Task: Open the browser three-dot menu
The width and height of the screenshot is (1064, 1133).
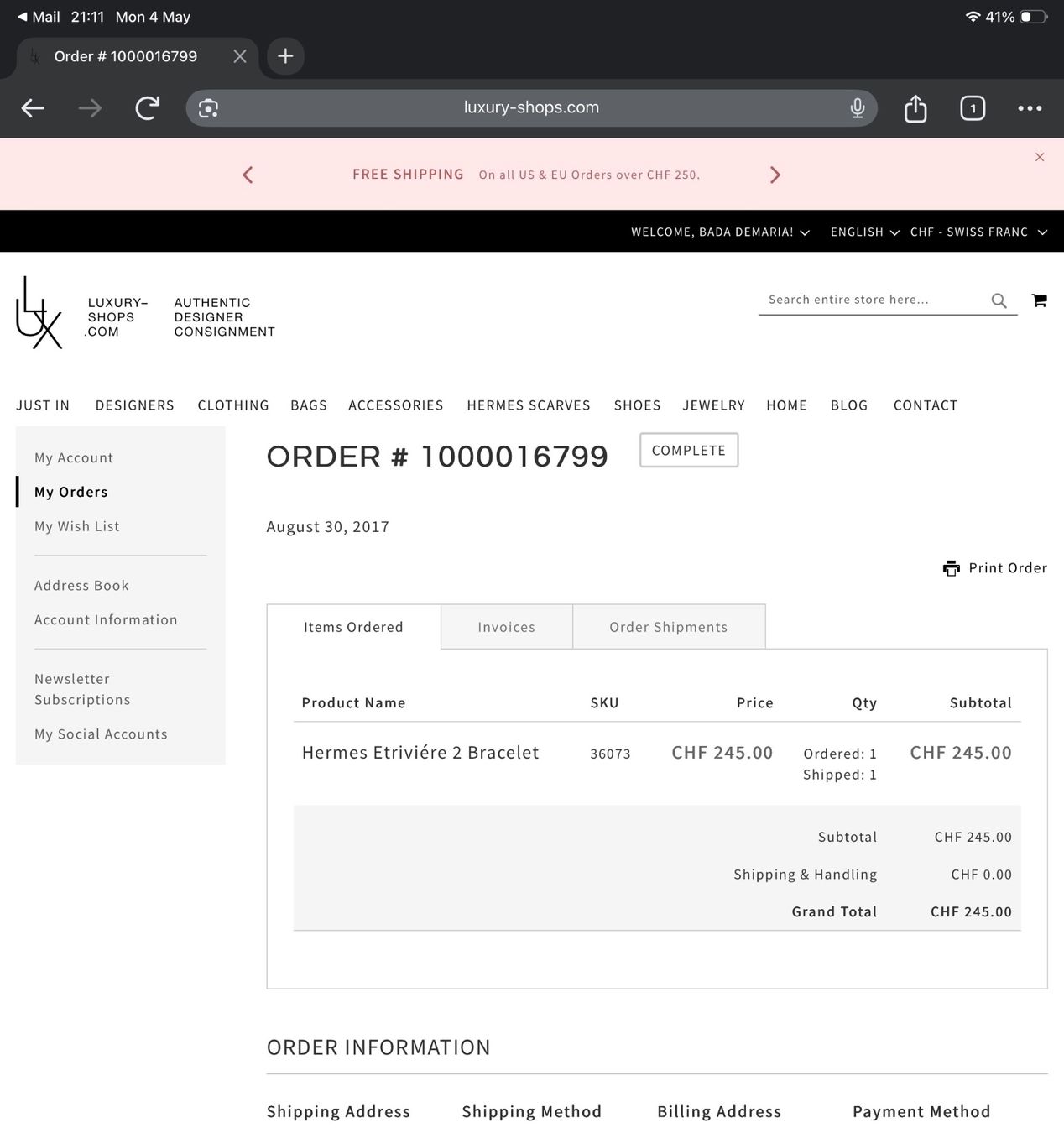Action: coord(1030,108)
